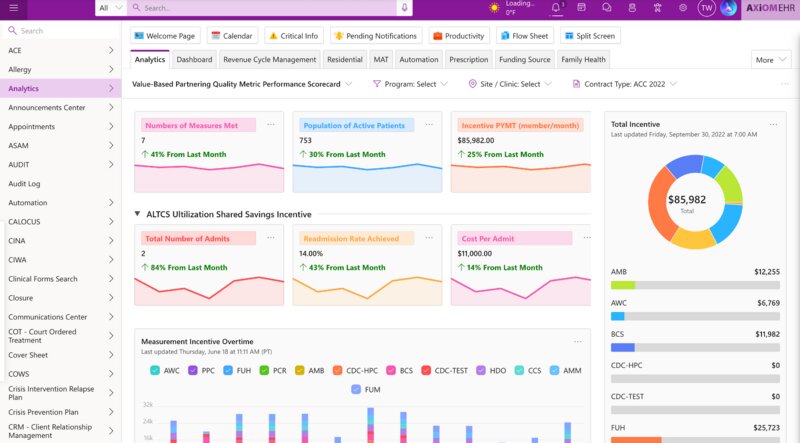
Task: Toggle the FUH legend checkbox
Action: pyautogui.click(x=228, y=371)
